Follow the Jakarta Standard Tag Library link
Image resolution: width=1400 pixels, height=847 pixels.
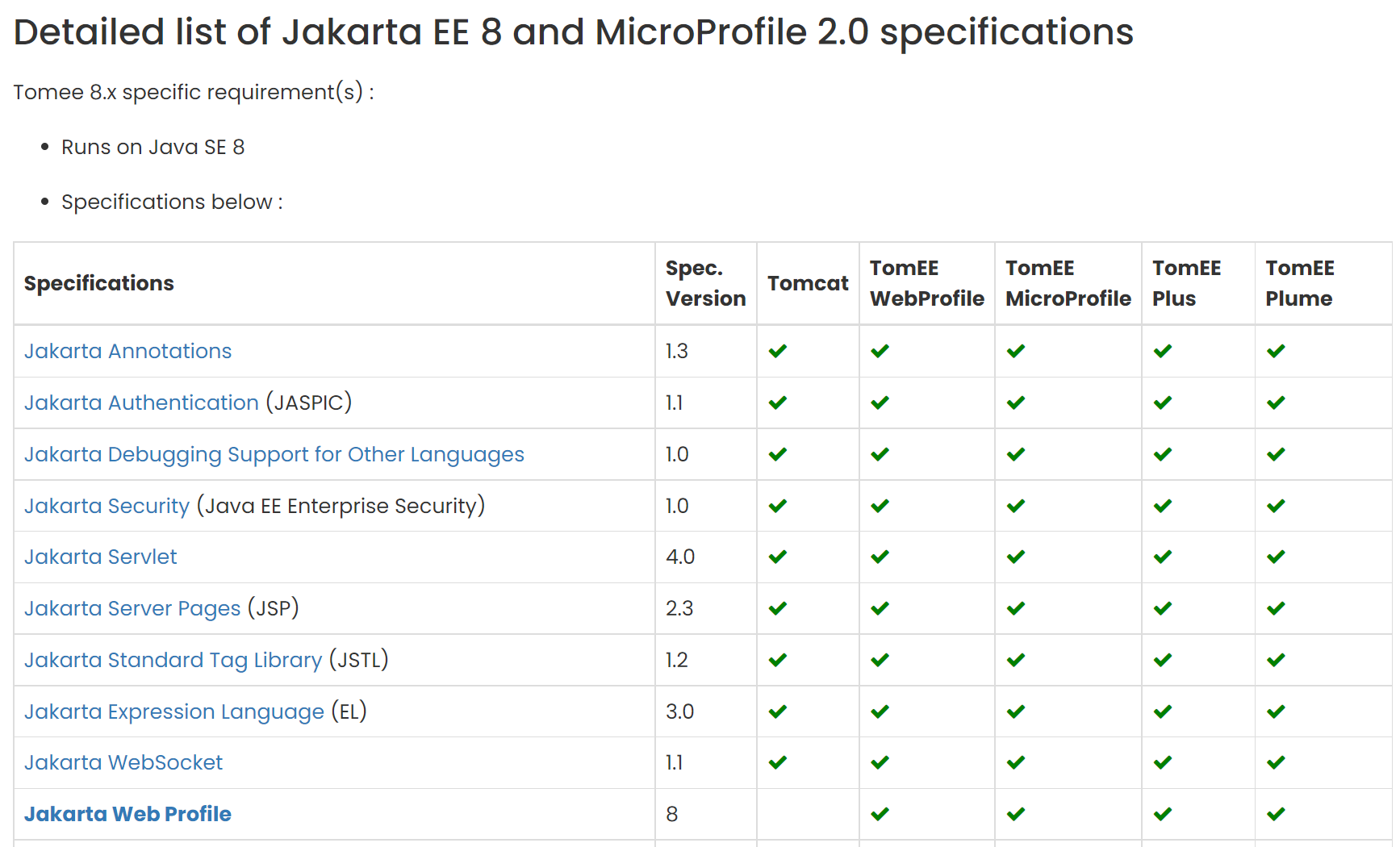pos(173,660)
